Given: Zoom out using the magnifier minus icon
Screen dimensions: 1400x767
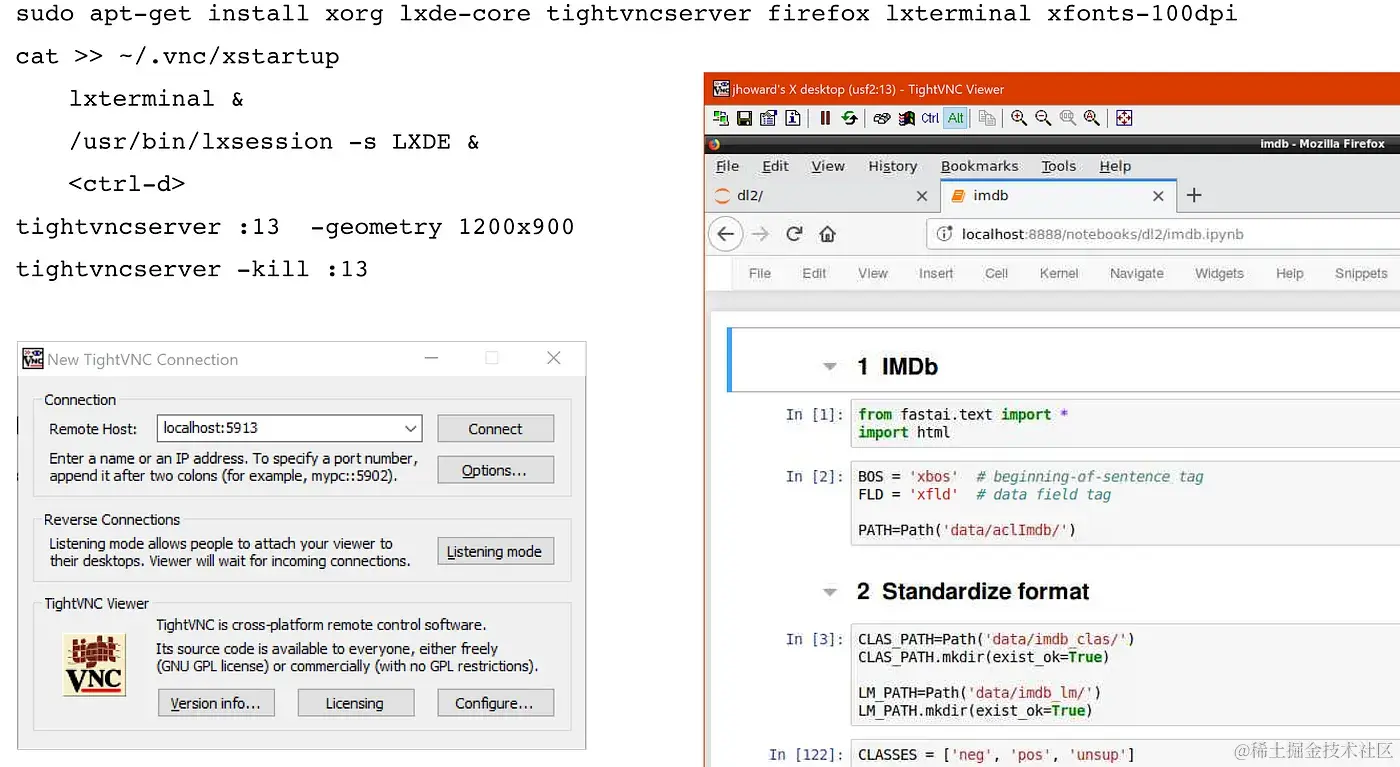Looking at the screenshot, I should coord(1043,118).
